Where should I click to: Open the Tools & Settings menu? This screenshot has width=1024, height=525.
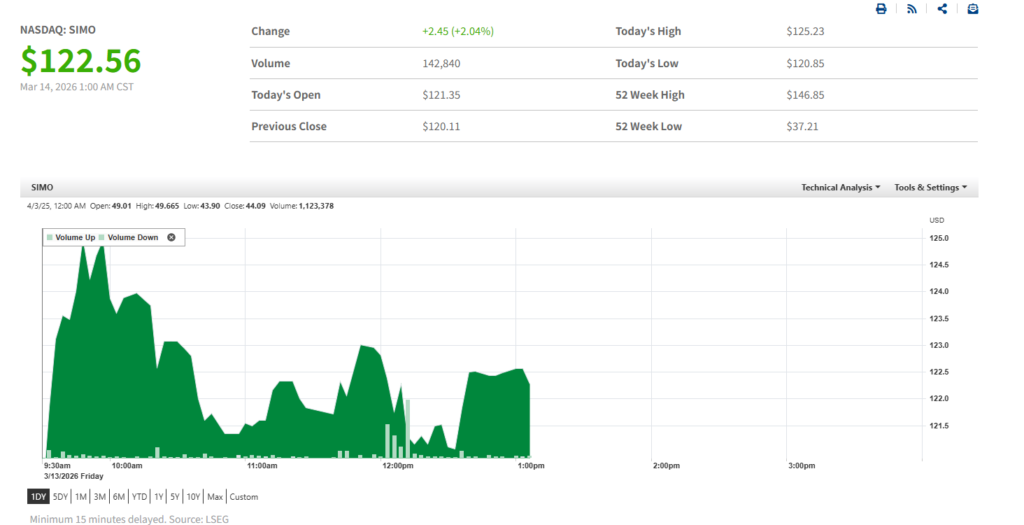930,188
